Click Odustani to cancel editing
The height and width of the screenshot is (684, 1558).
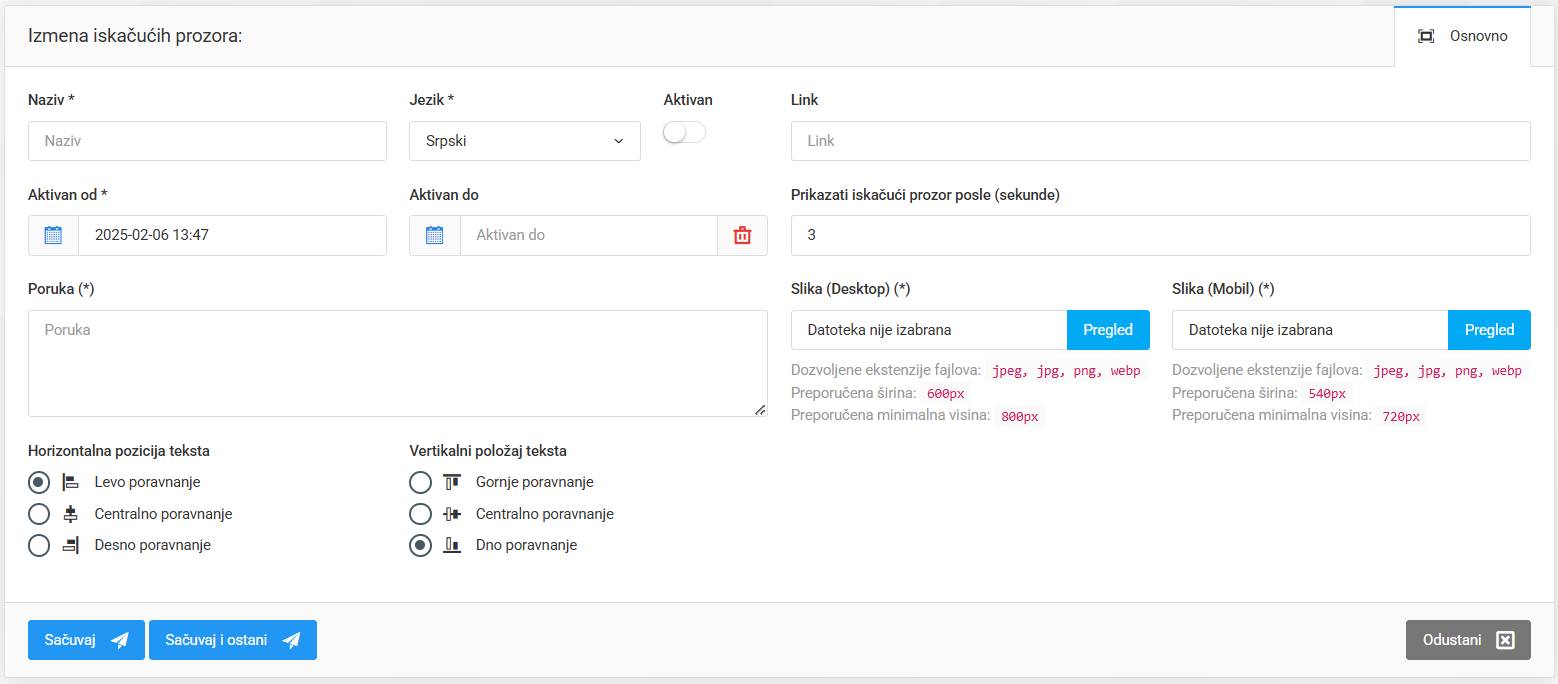point(1467,640)
